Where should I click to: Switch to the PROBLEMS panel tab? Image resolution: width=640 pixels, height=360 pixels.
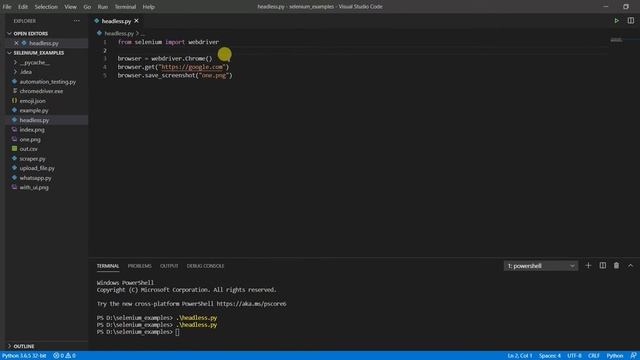pyautogui.click(x=140, y=266)
